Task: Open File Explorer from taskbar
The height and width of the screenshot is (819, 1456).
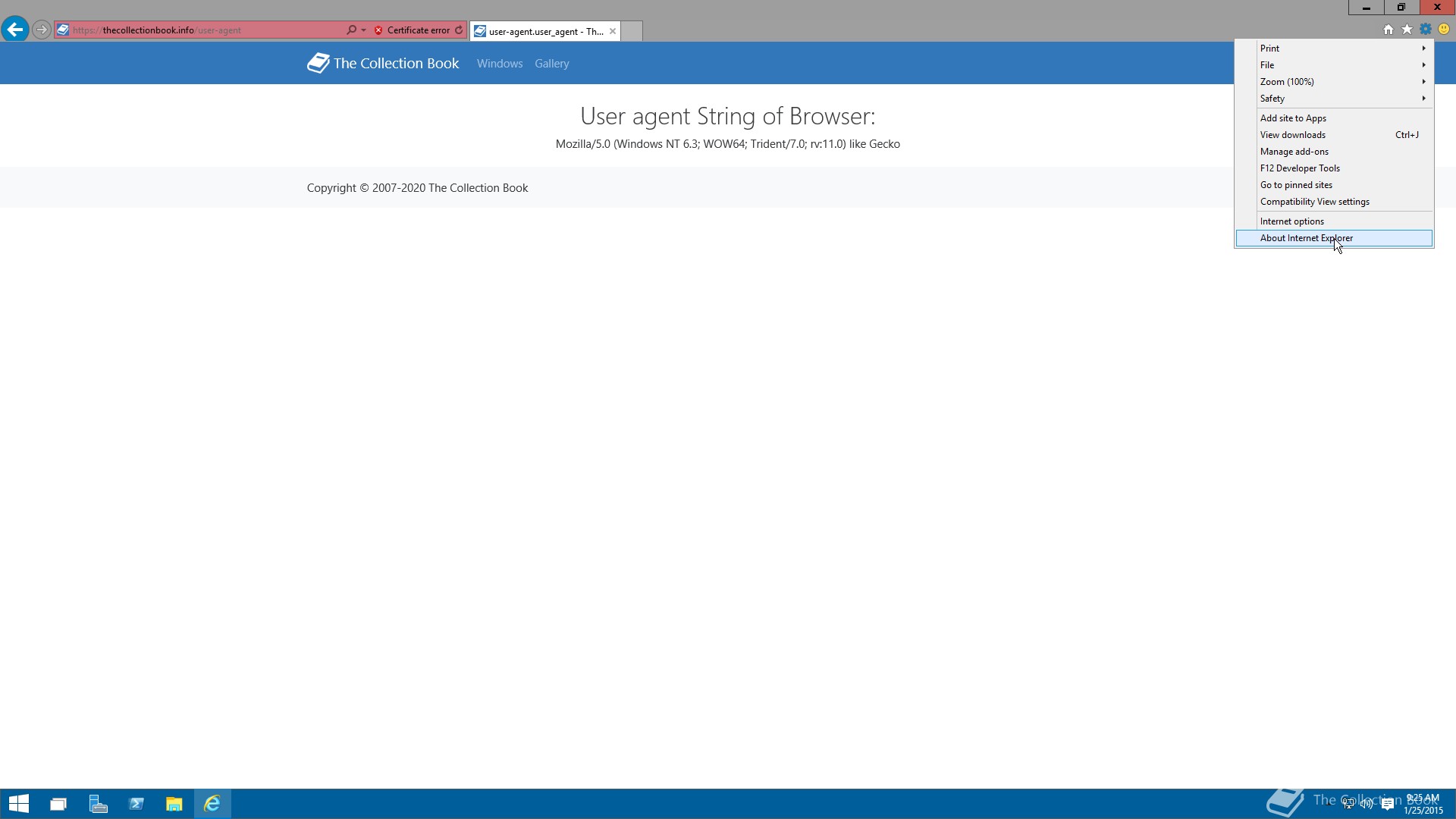Action: 174,804
